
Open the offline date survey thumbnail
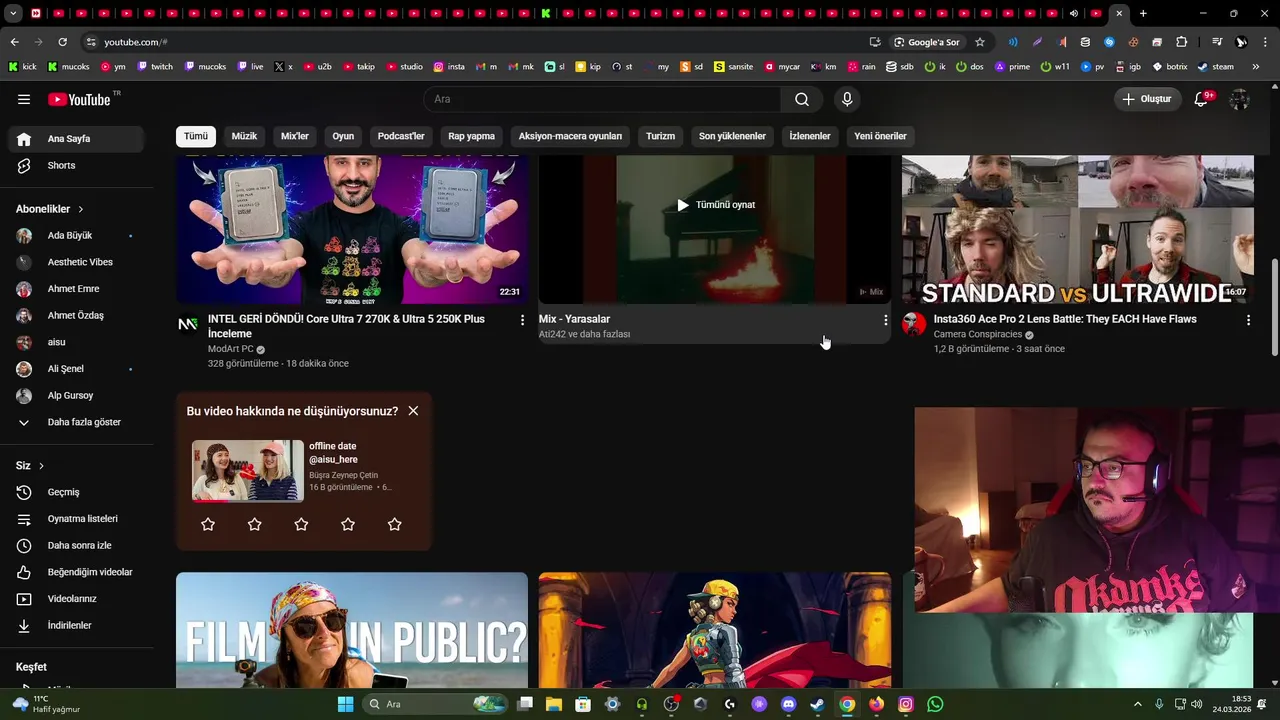[x=248, y=470]
